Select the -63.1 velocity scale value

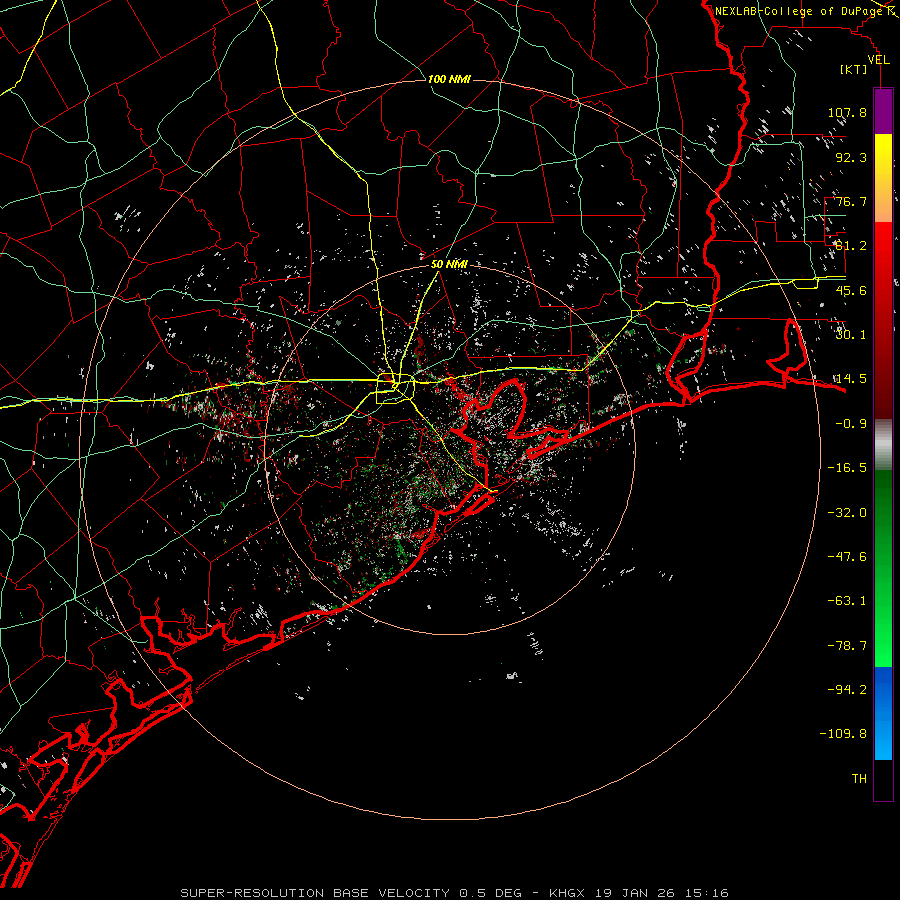tap(847, 601)
